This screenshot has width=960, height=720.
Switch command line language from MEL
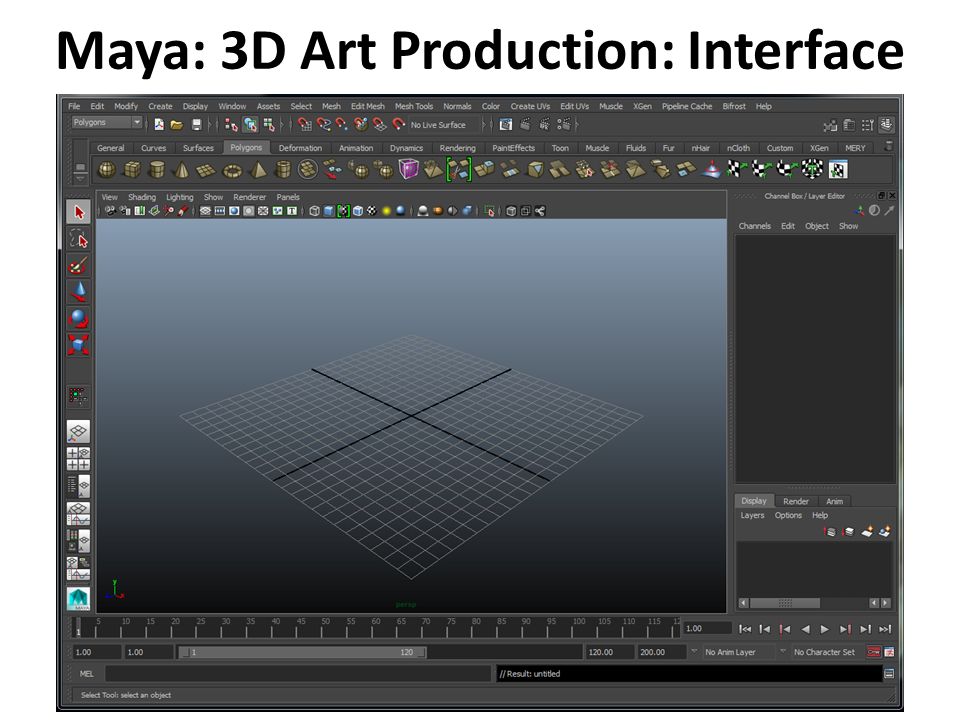point(86,673)
